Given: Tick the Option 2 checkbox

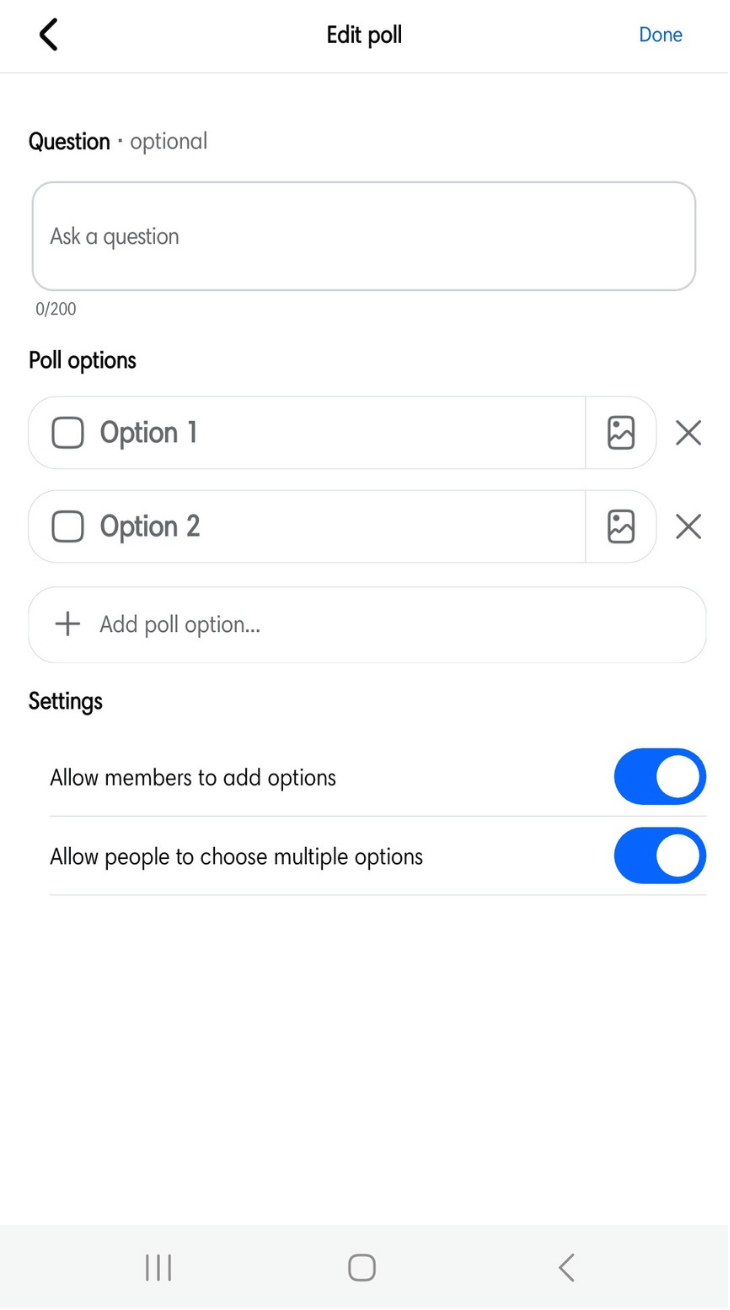Looking at the screenshot, I should [67, 527].
